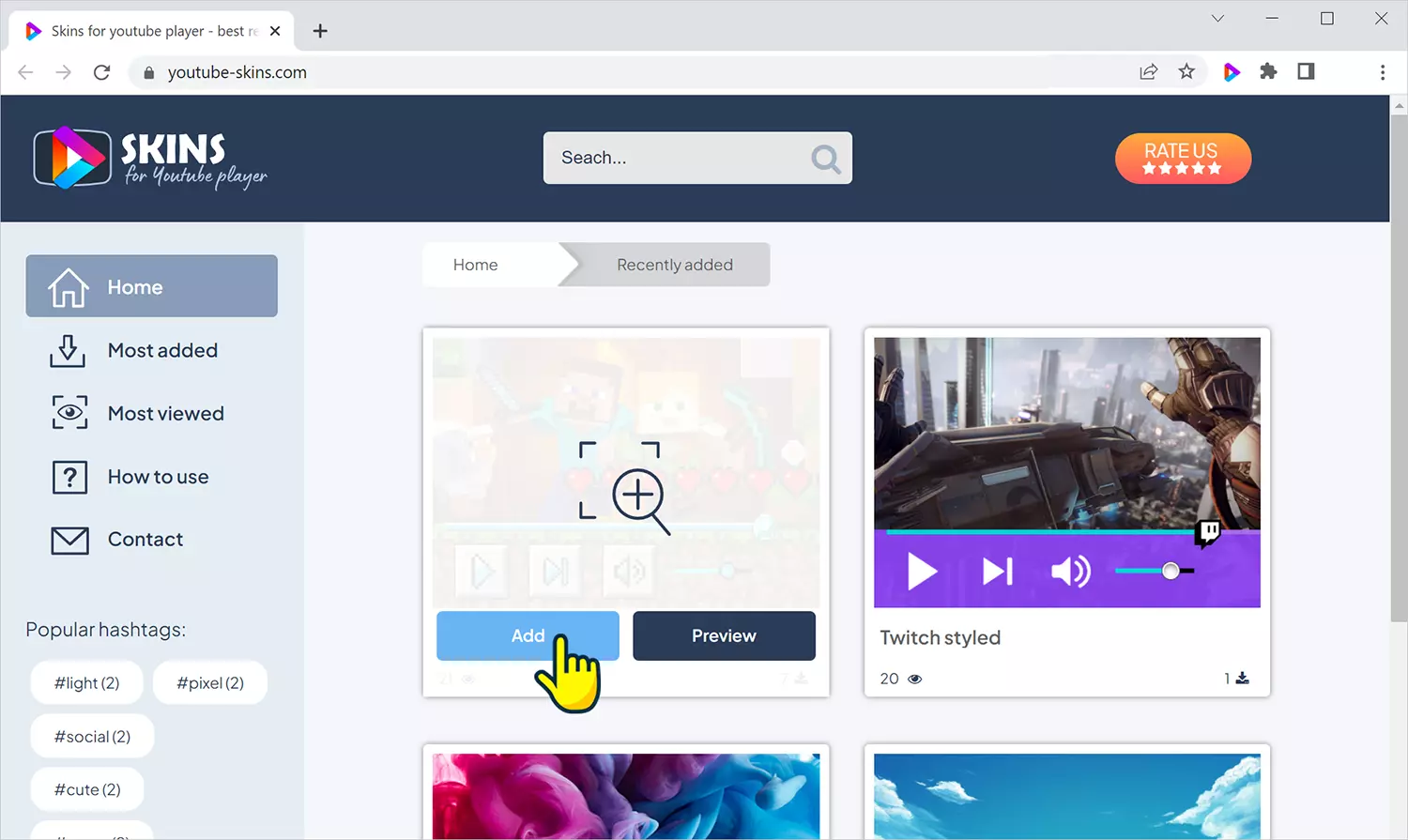
Task: Click the speaker volume icon on Twitch skin
Action: coord(1071,571)
